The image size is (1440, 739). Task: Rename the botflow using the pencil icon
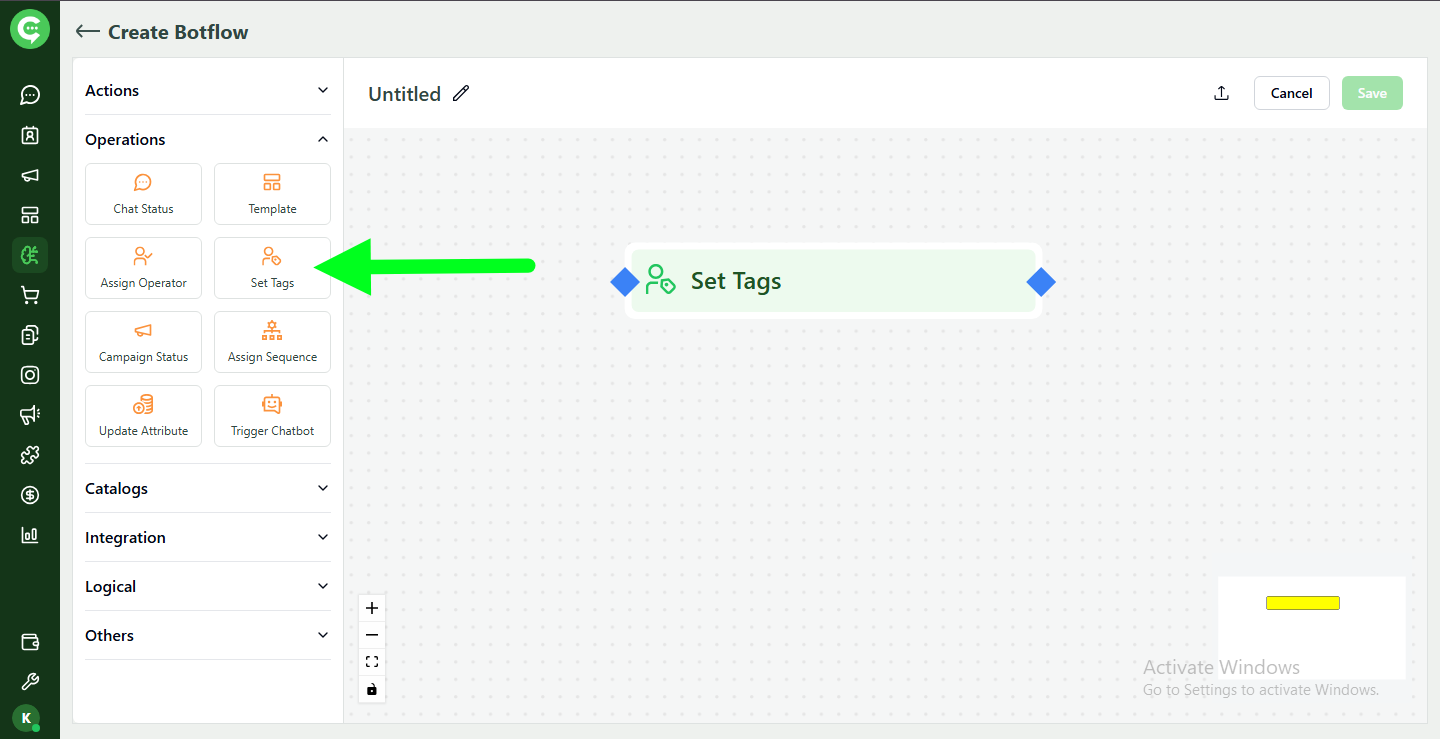pyautogui.click(x=460, y=93)
